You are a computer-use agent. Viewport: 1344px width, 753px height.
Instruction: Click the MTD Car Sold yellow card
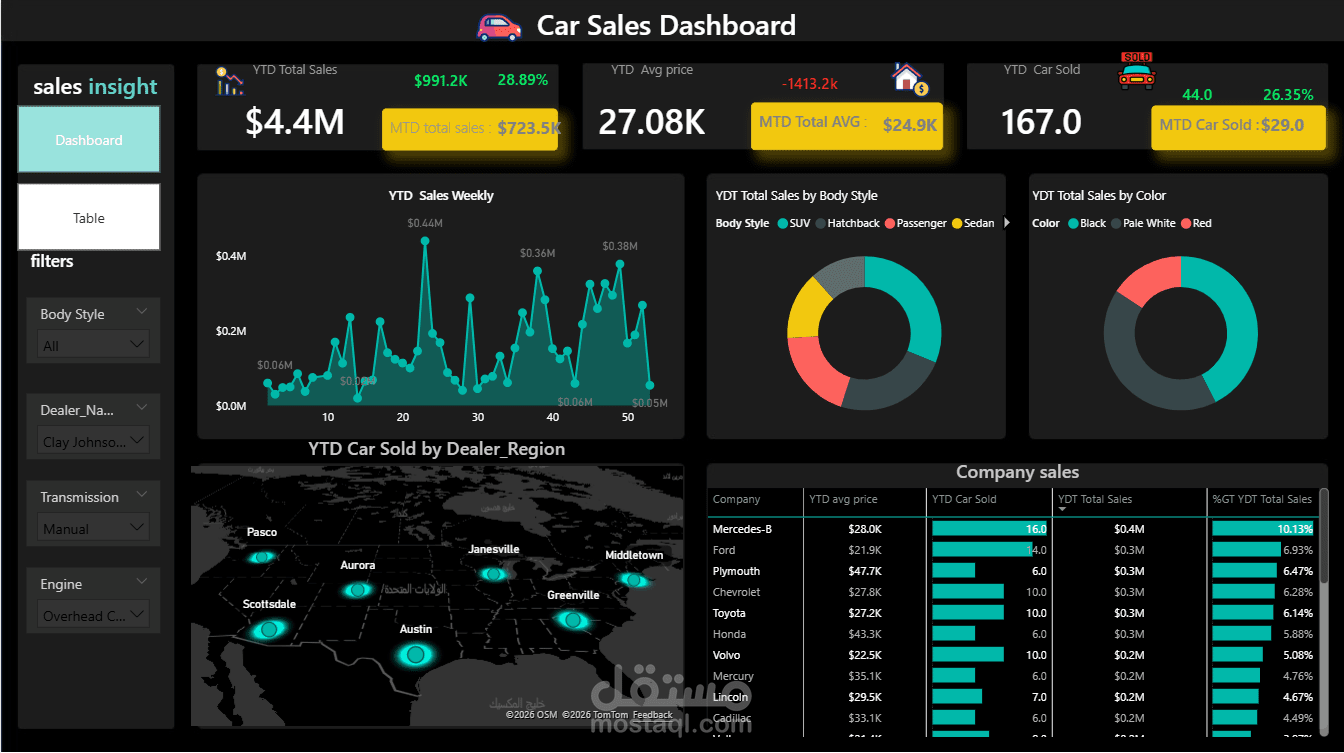coord(1239,127)
